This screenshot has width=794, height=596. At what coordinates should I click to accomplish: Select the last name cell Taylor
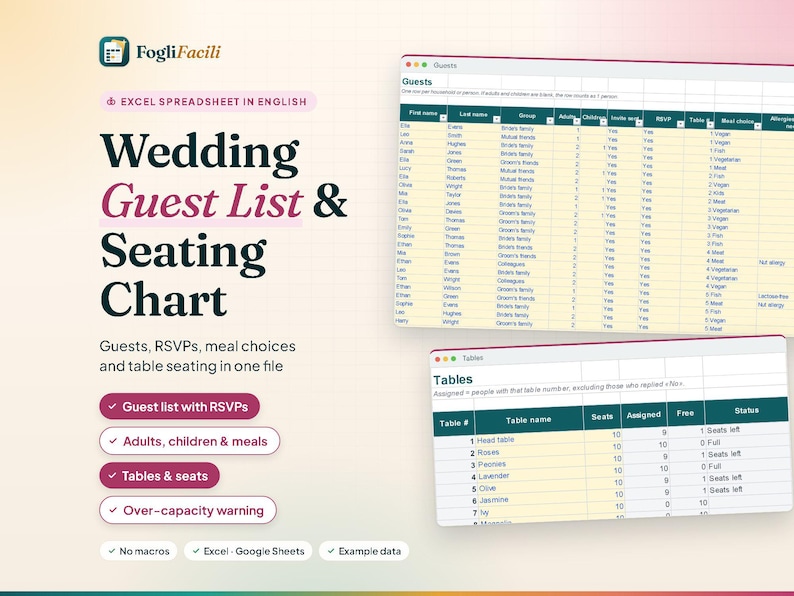point(472,194)
